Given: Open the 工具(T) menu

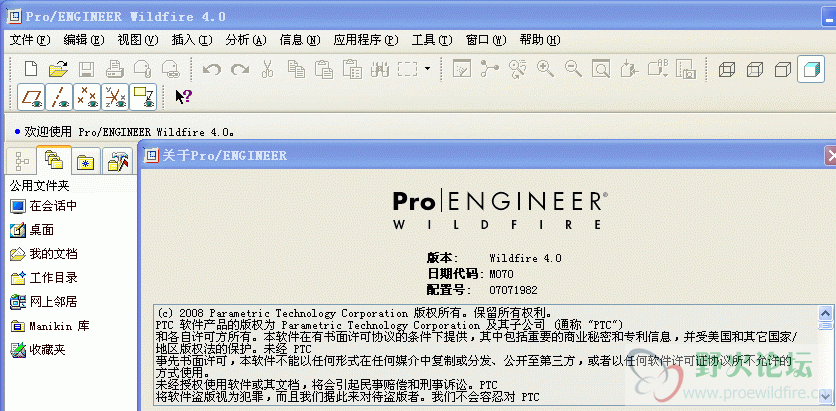Looking at the screenshot, I should (432, 40).
